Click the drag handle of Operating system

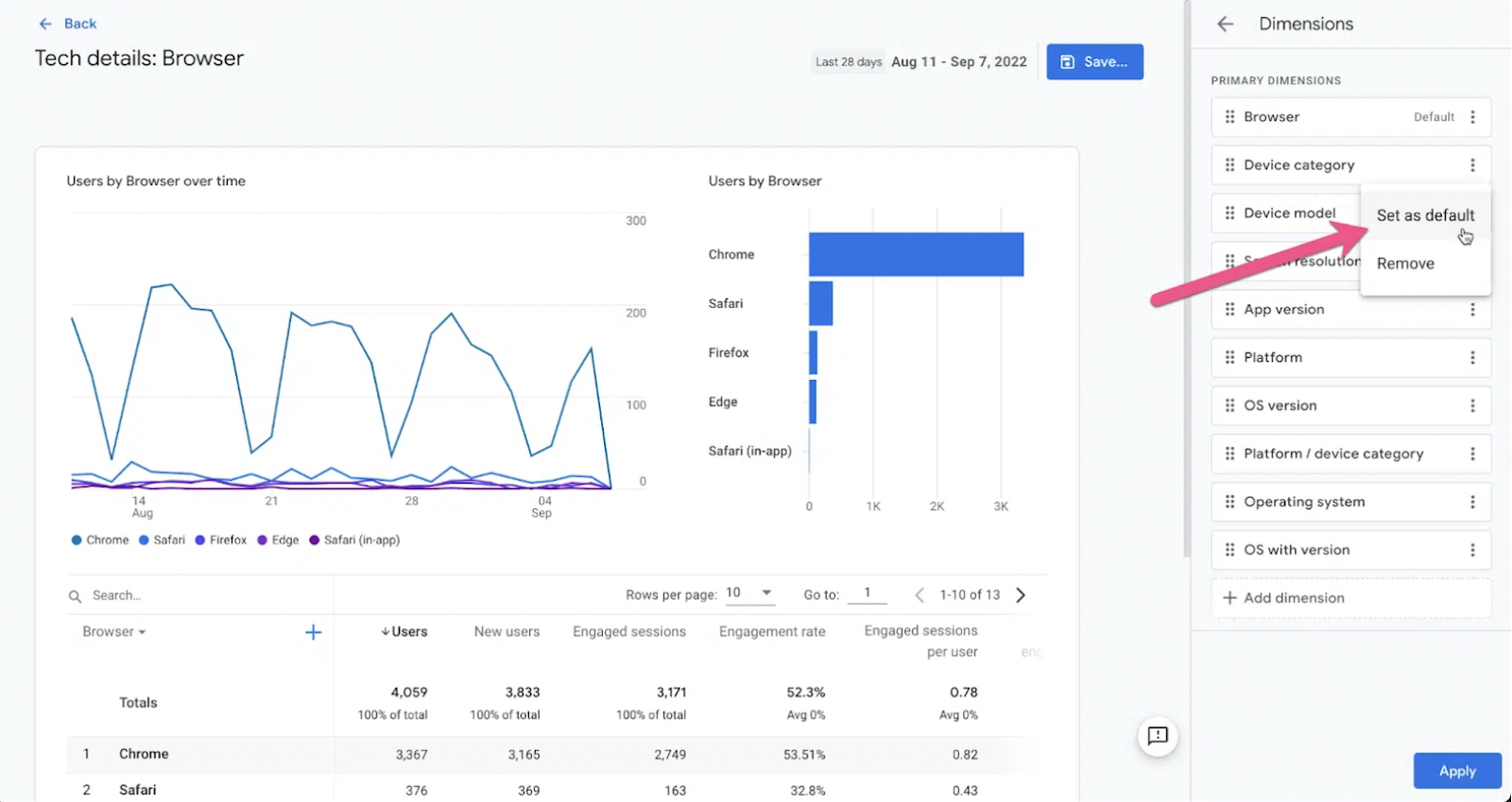click(x=1229, y=503)
